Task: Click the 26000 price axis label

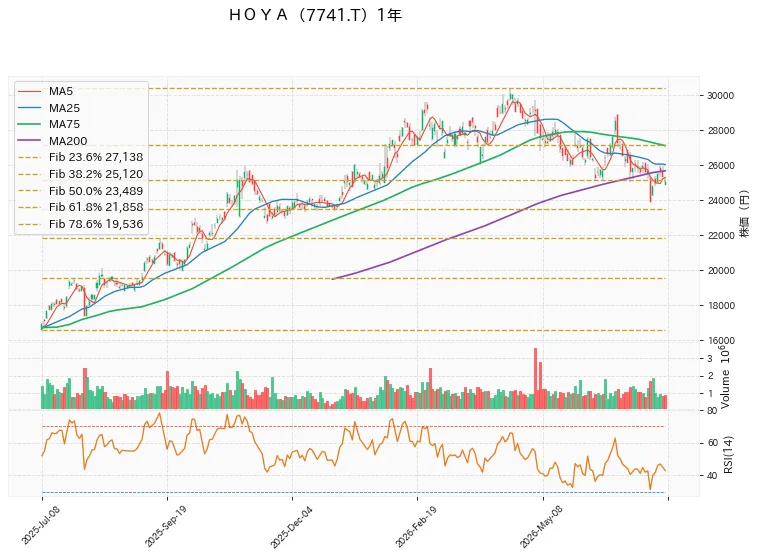Action: point(720,165)
